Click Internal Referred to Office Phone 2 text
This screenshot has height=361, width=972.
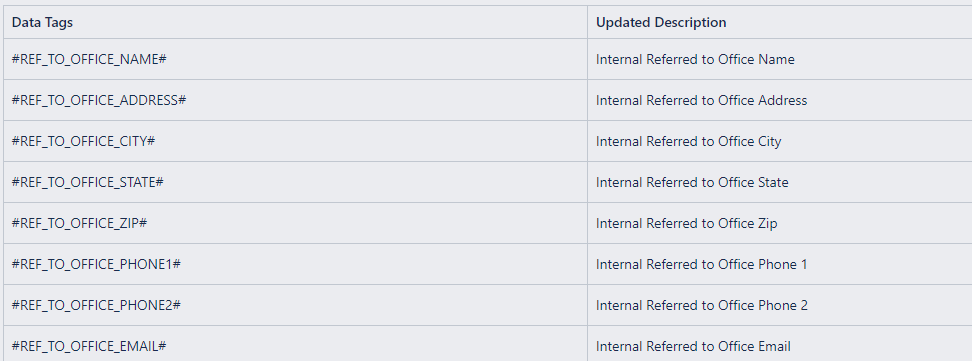[x=702, y=305]
